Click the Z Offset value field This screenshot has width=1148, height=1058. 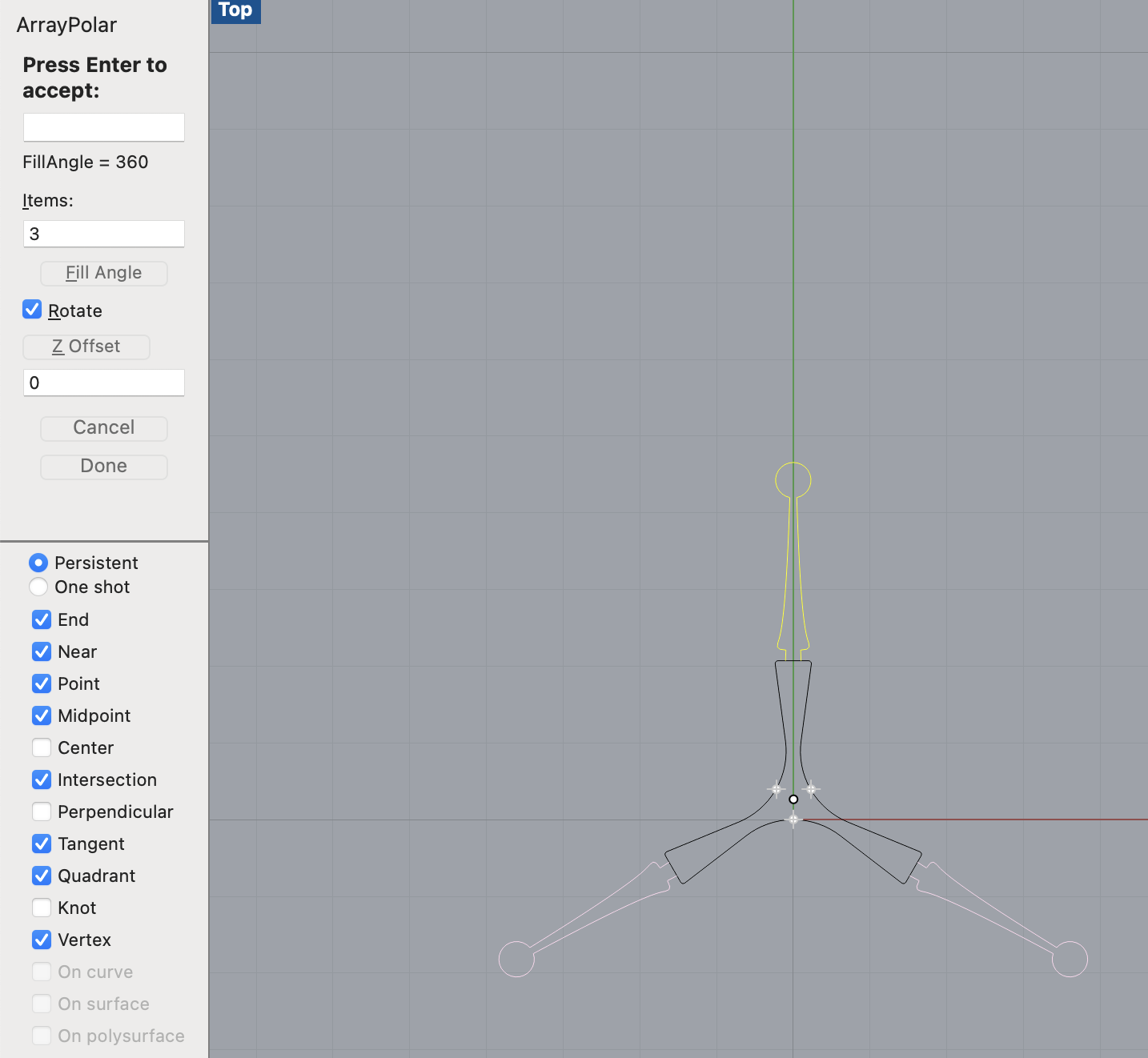point(103,383)
